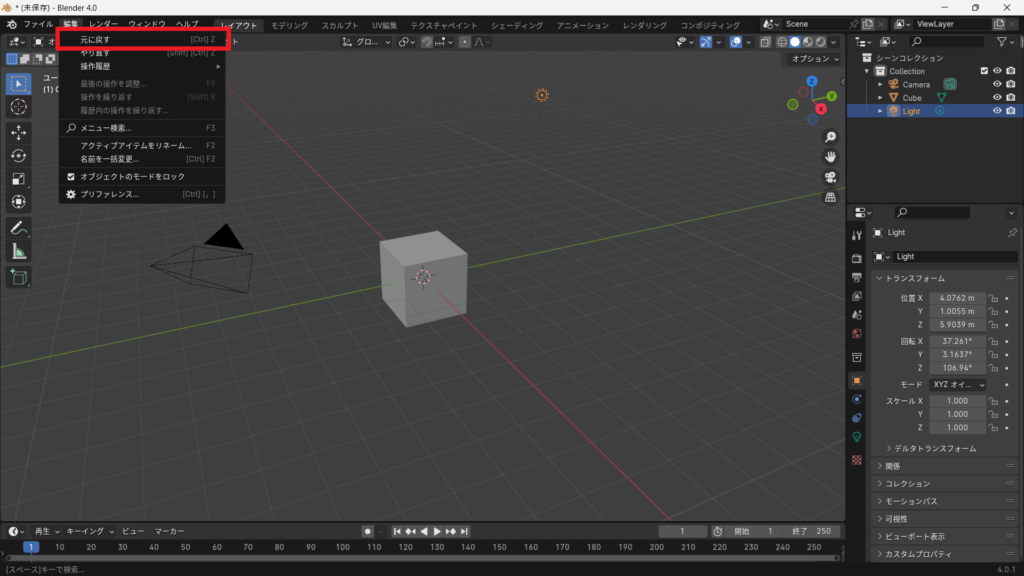
Task: Open the オプション dropdown in viewport
Action: click(814, 59)
